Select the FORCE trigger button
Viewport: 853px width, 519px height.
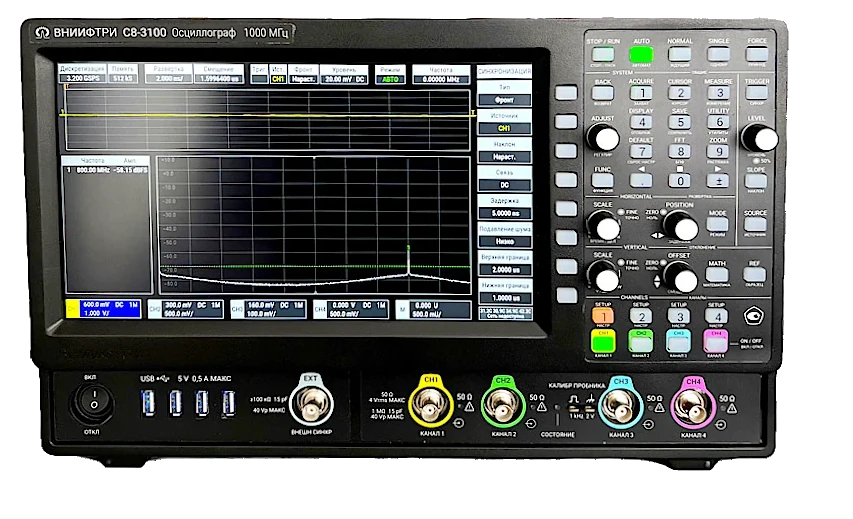pos(757,54)
